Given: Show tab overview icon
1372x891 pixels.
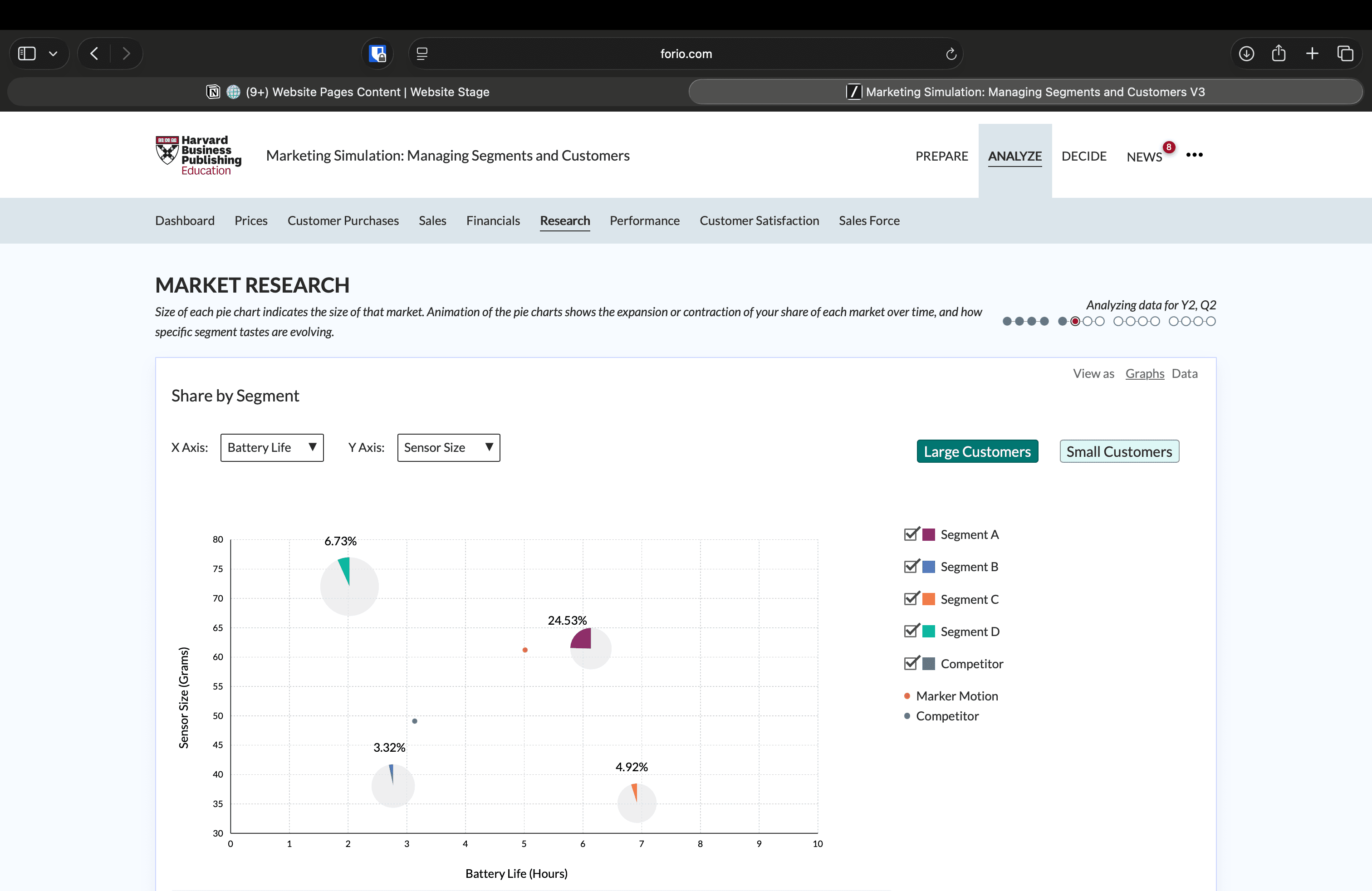Looking at the screenshot, I should pos(1345,54).
